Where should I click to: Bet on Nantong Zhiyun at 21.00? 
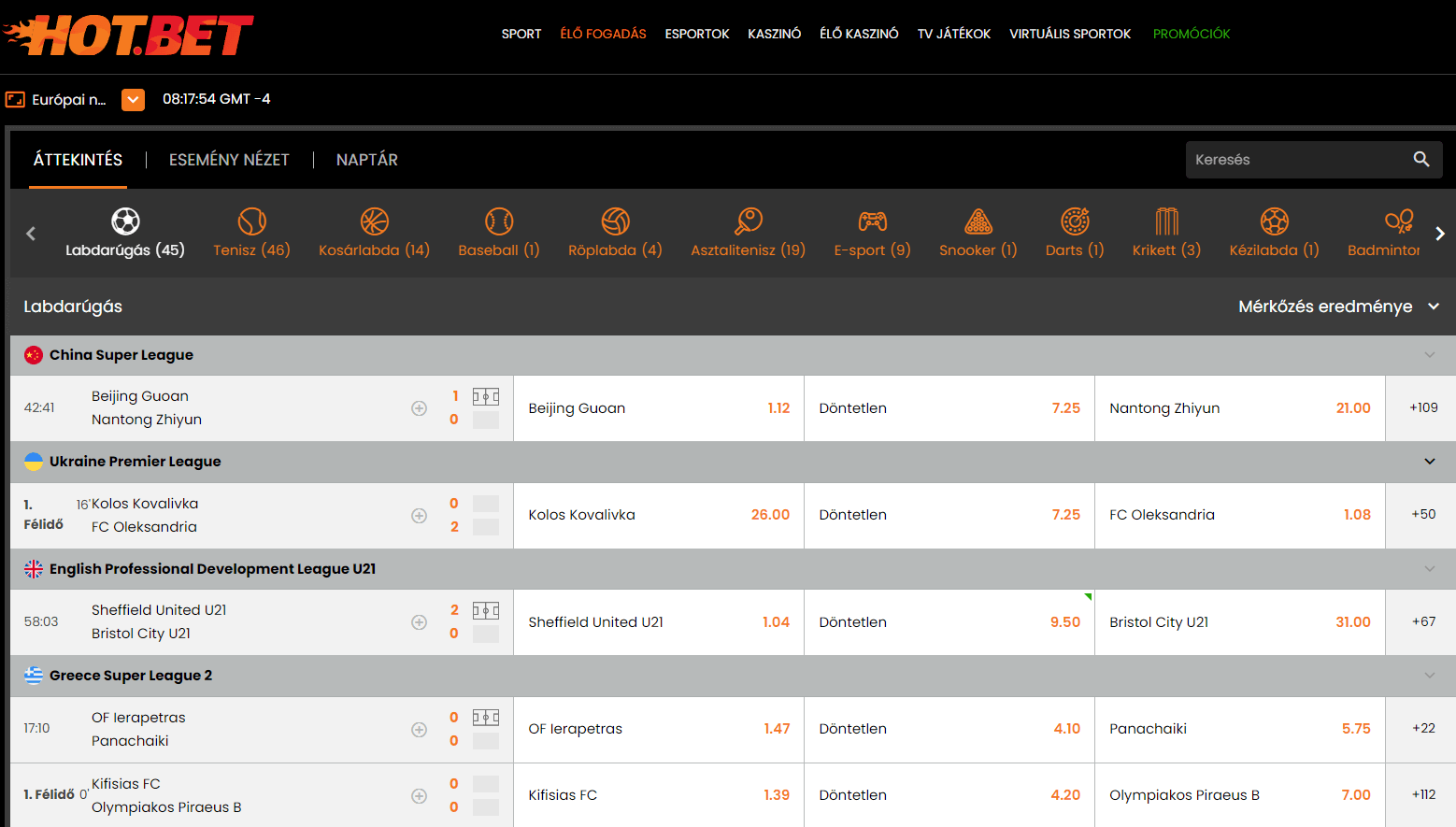click(1239, 408)
